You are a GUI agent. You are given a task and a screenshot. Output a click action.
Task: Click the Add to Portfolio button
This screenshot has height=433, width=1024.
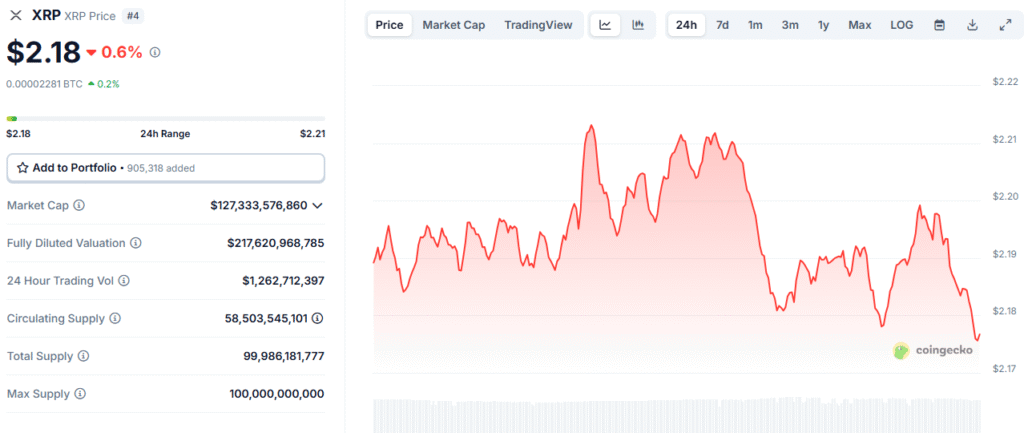pyautogui.click(x=166, y=168)
